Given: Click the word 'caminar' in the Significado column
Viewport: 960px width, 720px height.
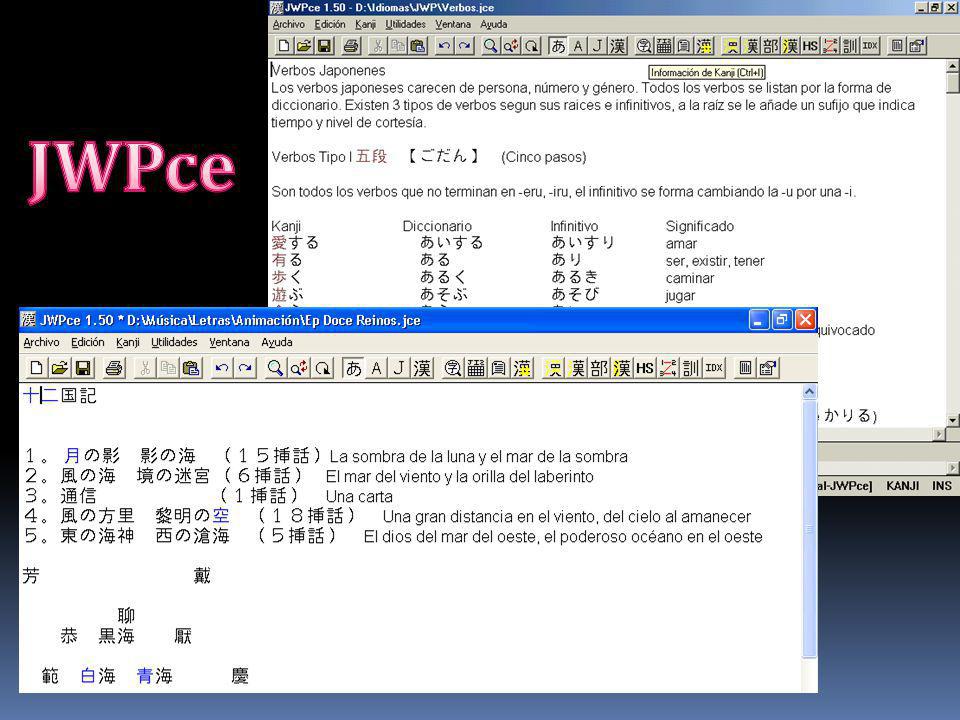Looking at the screenshot, I should point(690,279).
